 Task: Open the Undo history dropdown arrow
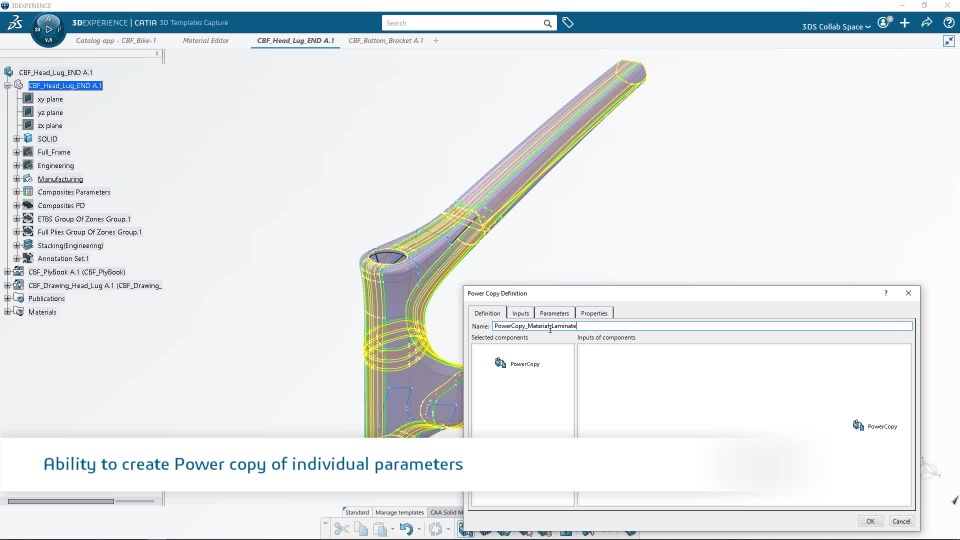pyautogui.click(x=419, y=530)
